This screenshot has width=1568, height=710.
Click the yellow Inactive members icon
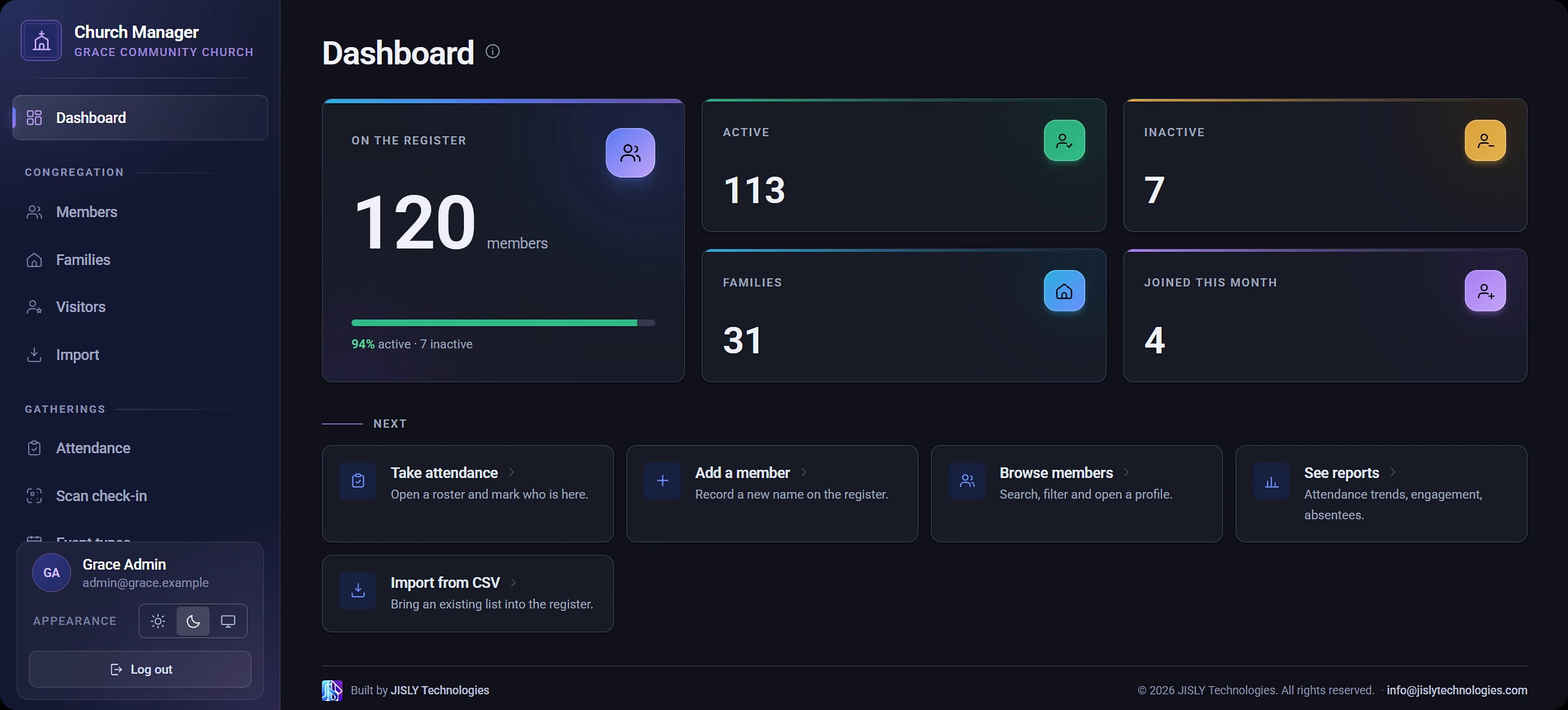(1485, 141)
